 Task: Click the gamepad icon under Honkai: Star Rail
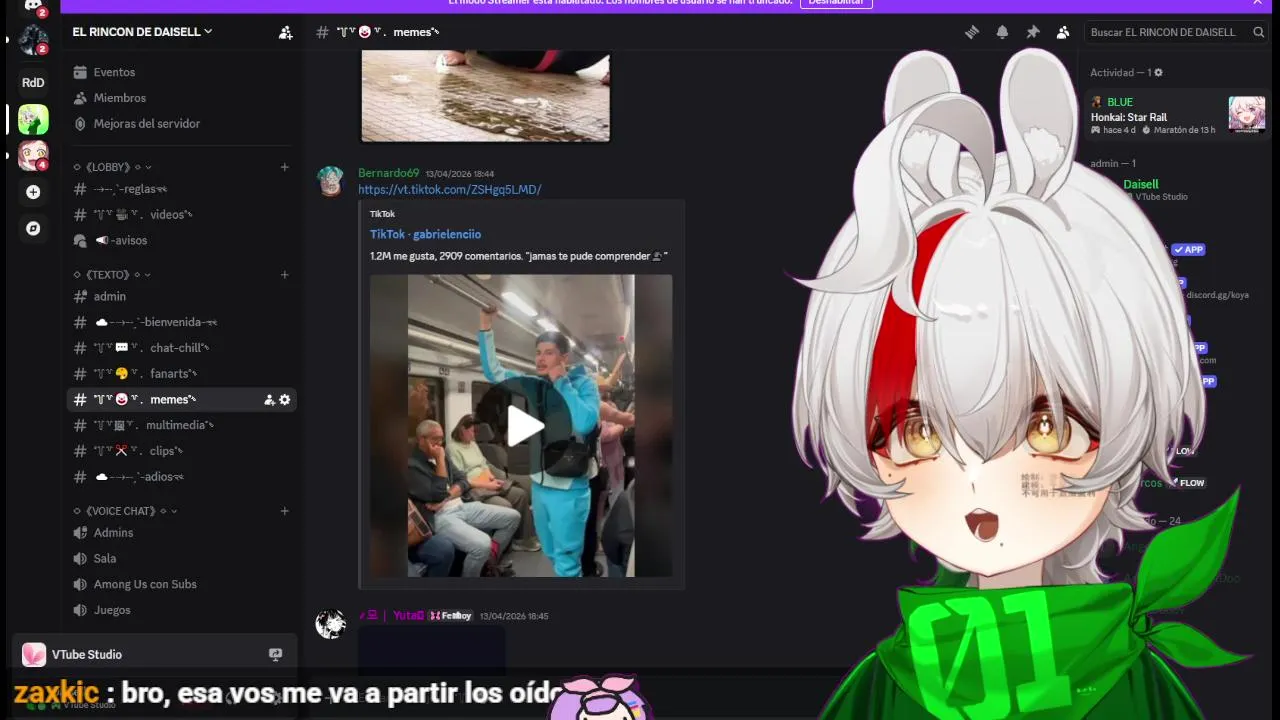1096,130
